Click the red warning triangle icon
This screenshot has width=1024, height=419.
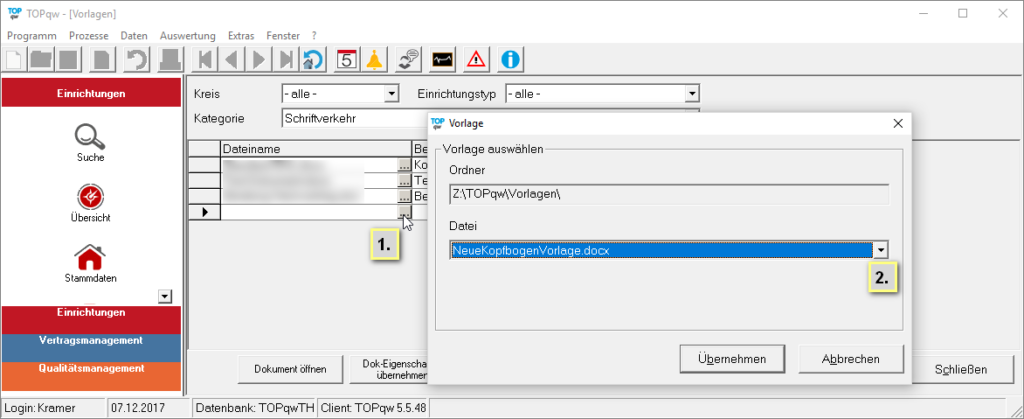(476, 59)
